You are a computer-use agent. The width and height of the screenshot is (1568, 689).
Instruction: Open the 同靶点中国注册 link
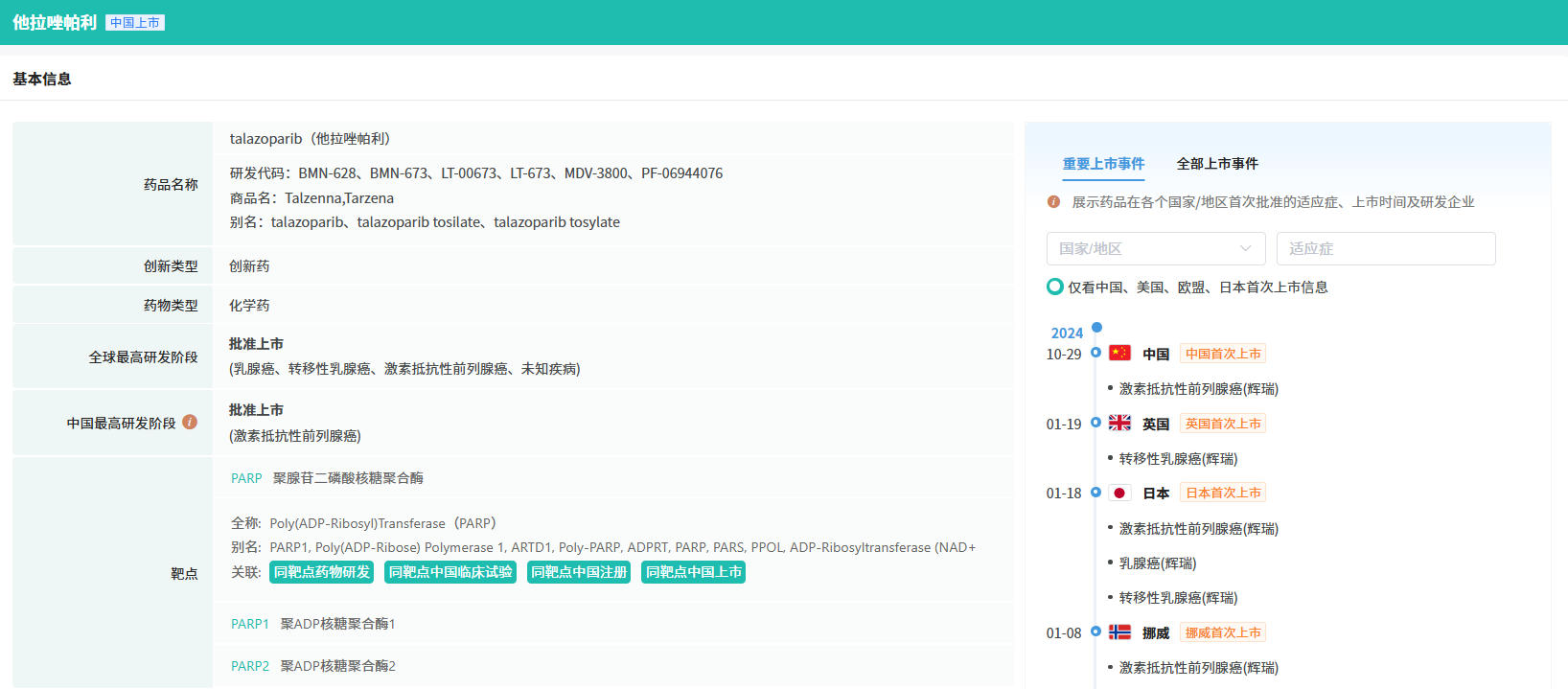(x=579, y=572)
